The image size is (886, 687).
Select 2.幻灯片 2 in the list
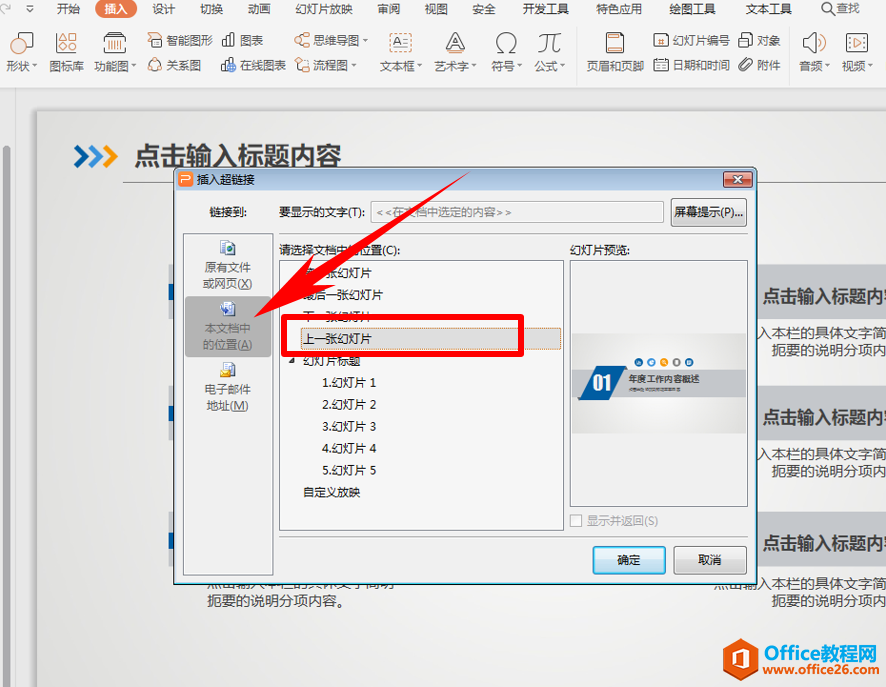pos(349,405)
